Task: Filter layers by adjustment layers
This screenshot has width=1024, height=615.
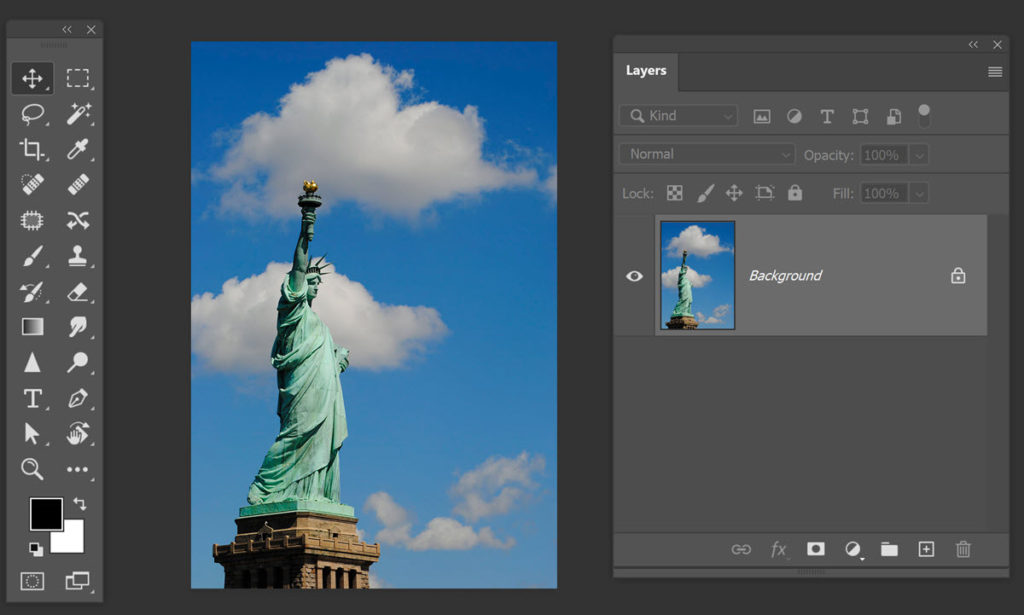Action: (794, 116)
